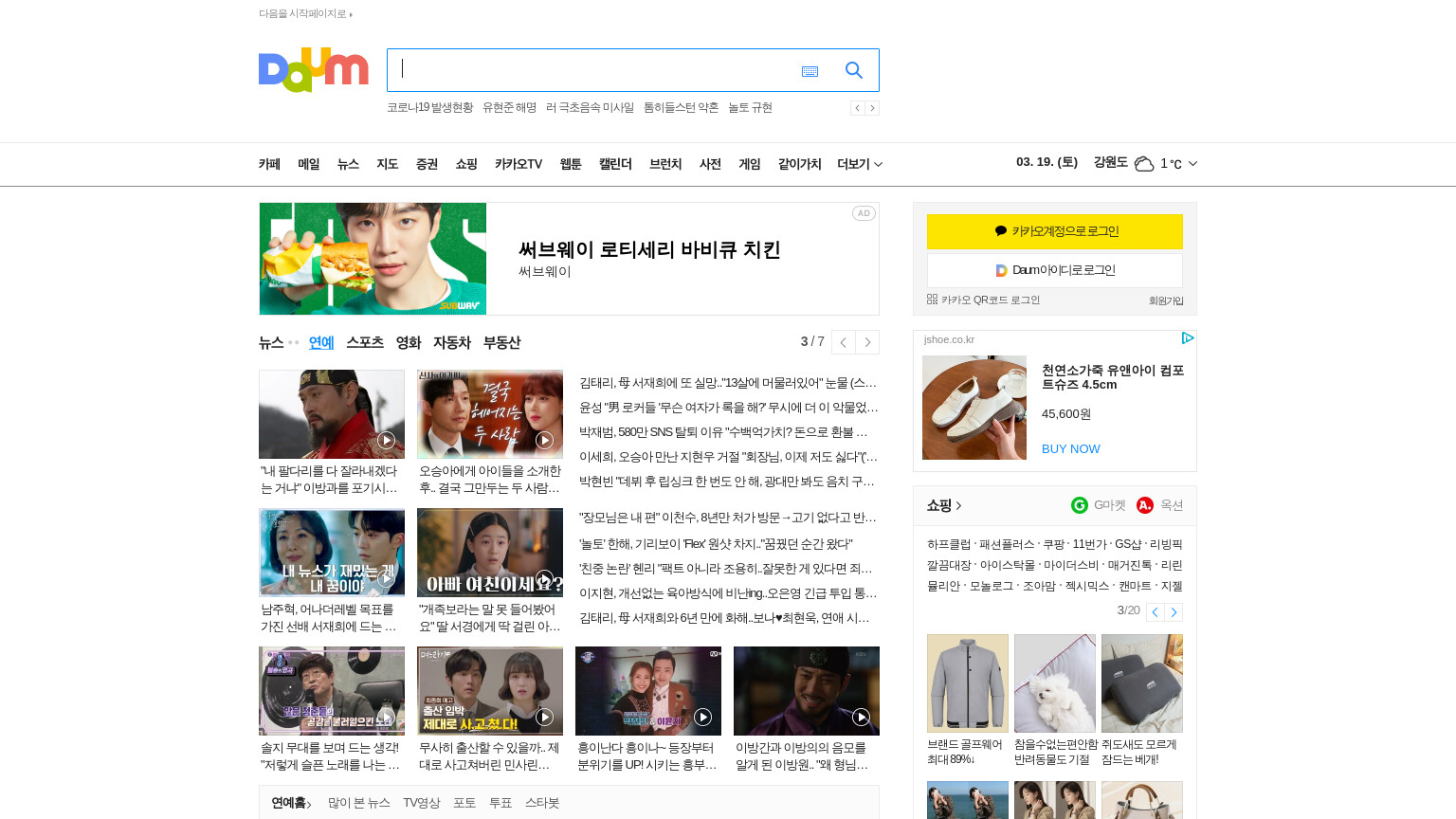Open the 캘린더 menu item
Viewport: 1456px width, 819px height.
[x=615, y=164]
